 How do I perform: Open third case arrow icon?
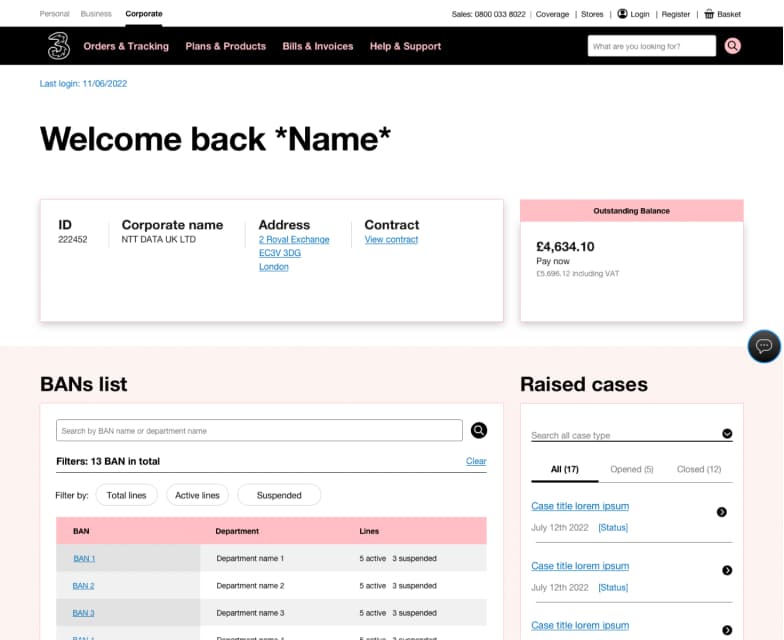coord(727,630)
